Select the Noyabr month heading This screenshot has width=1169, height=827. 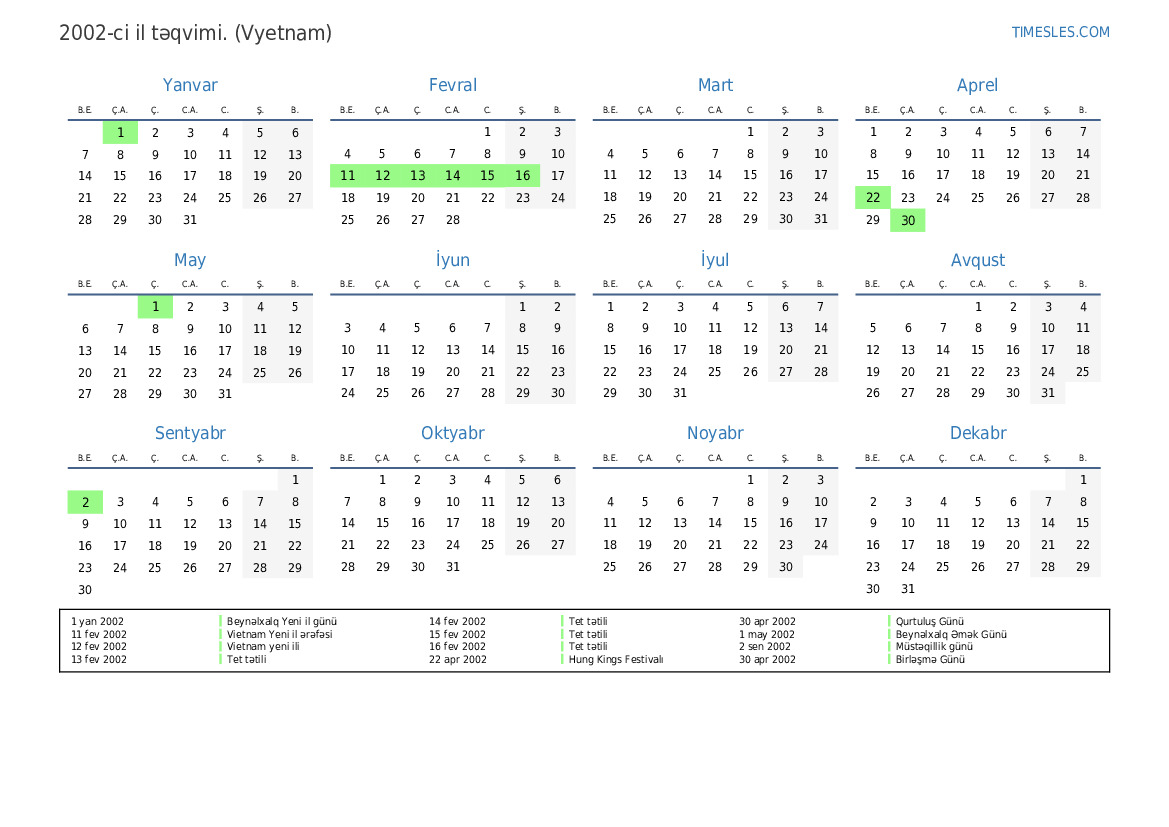pyautogui.click(x=715, y=433)
